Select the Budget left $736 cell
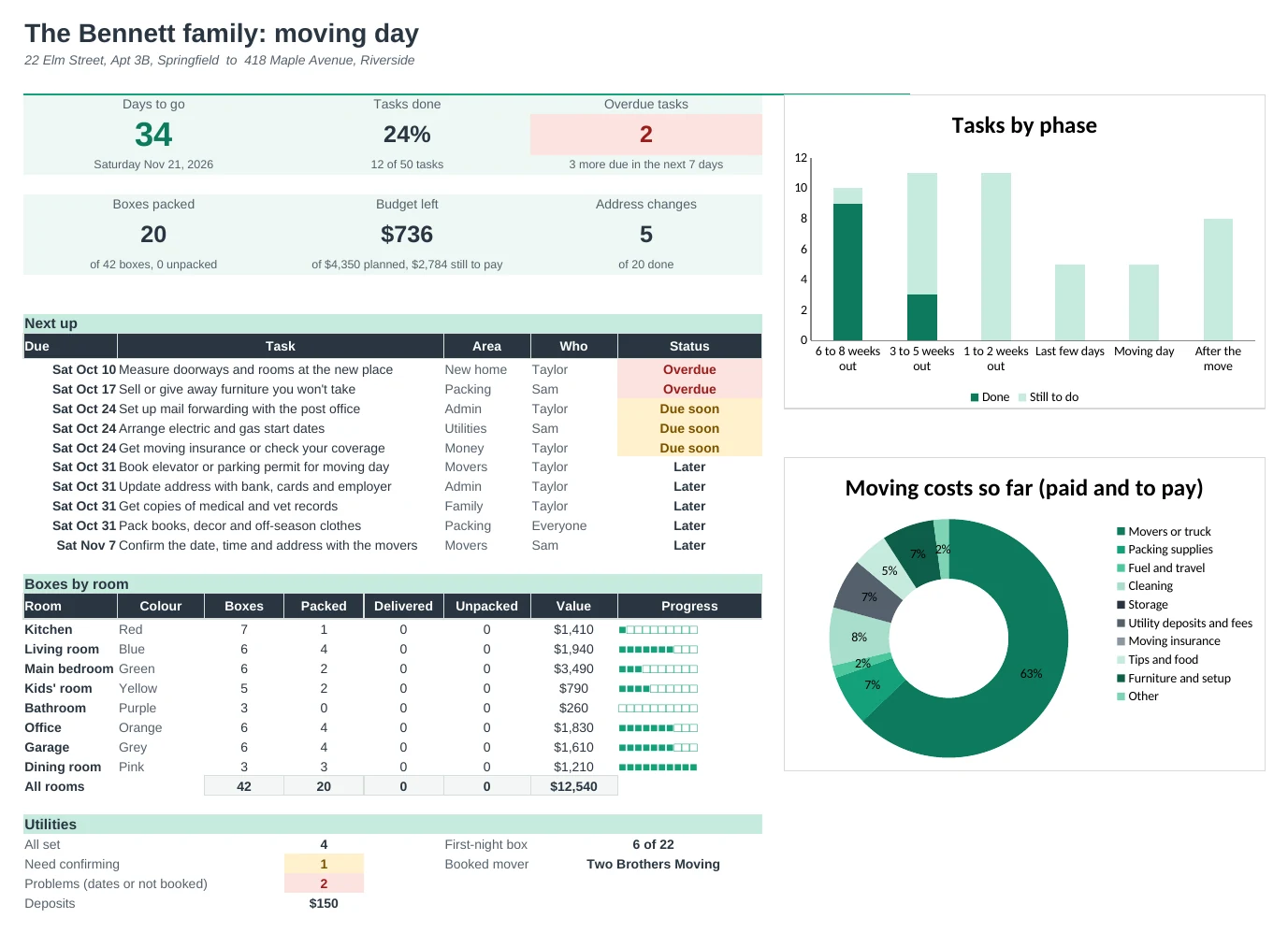The width and height of the screenshot is (1288, 933). click(x=407, y=235)
